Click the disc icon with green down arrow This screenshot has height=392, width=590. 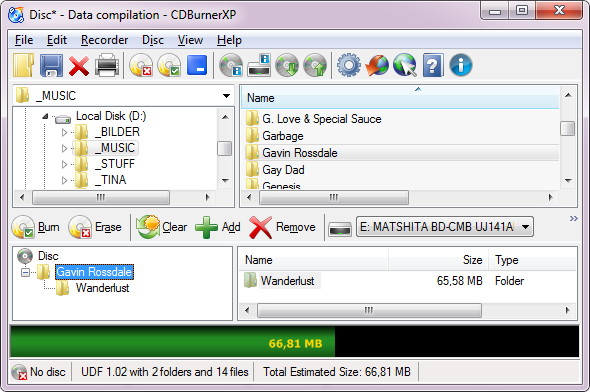coord(287,65)
